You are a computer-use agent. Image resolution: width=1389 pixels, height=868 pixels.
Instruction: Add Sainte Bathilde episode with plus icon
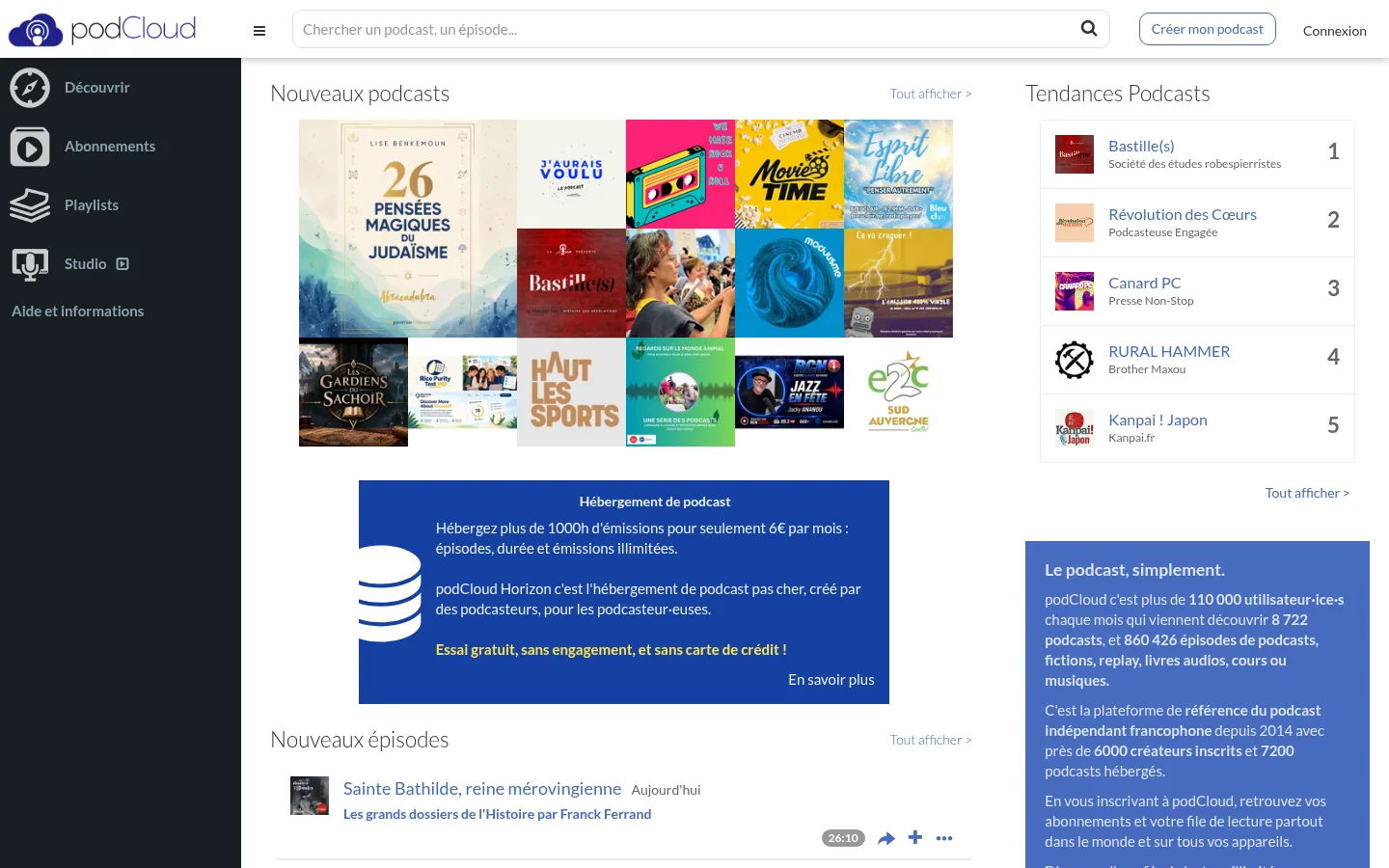[915, 837]
